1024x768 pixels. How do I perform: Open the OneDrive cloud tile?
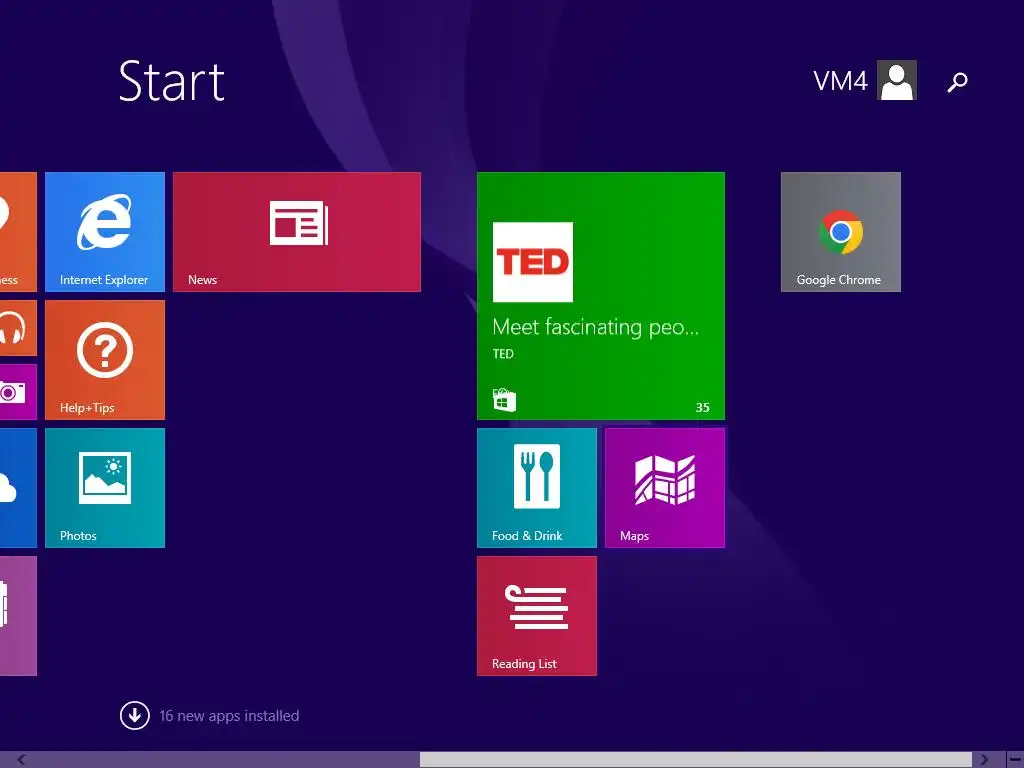18,488
